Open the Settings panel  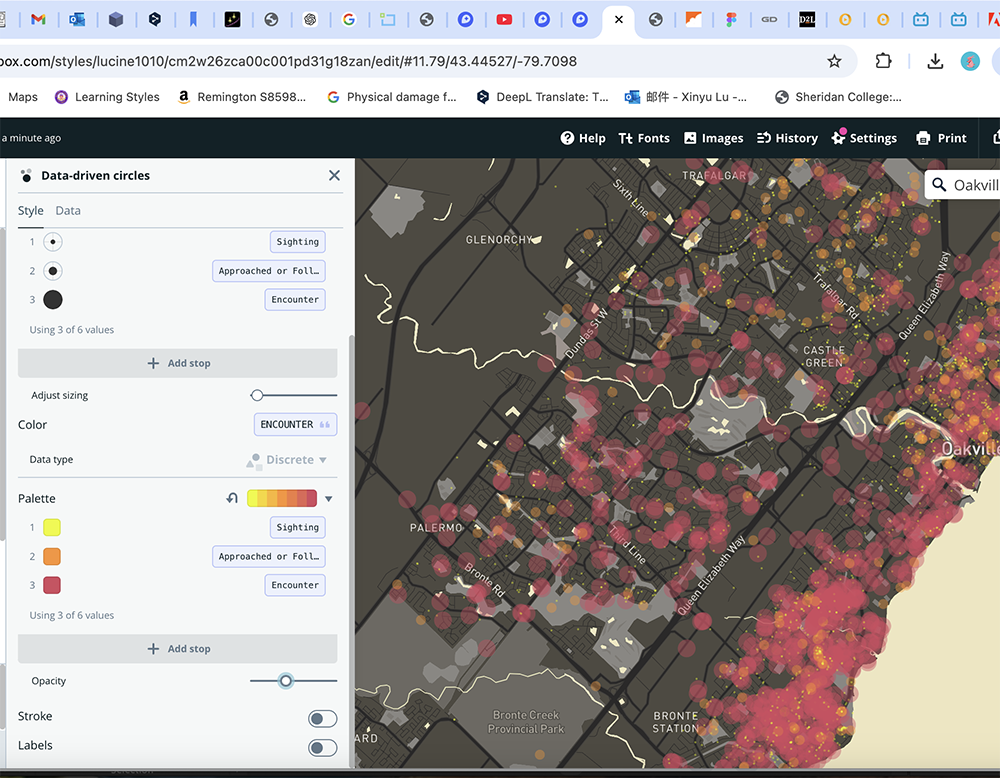pyautogui.click(x=864, y=138)
